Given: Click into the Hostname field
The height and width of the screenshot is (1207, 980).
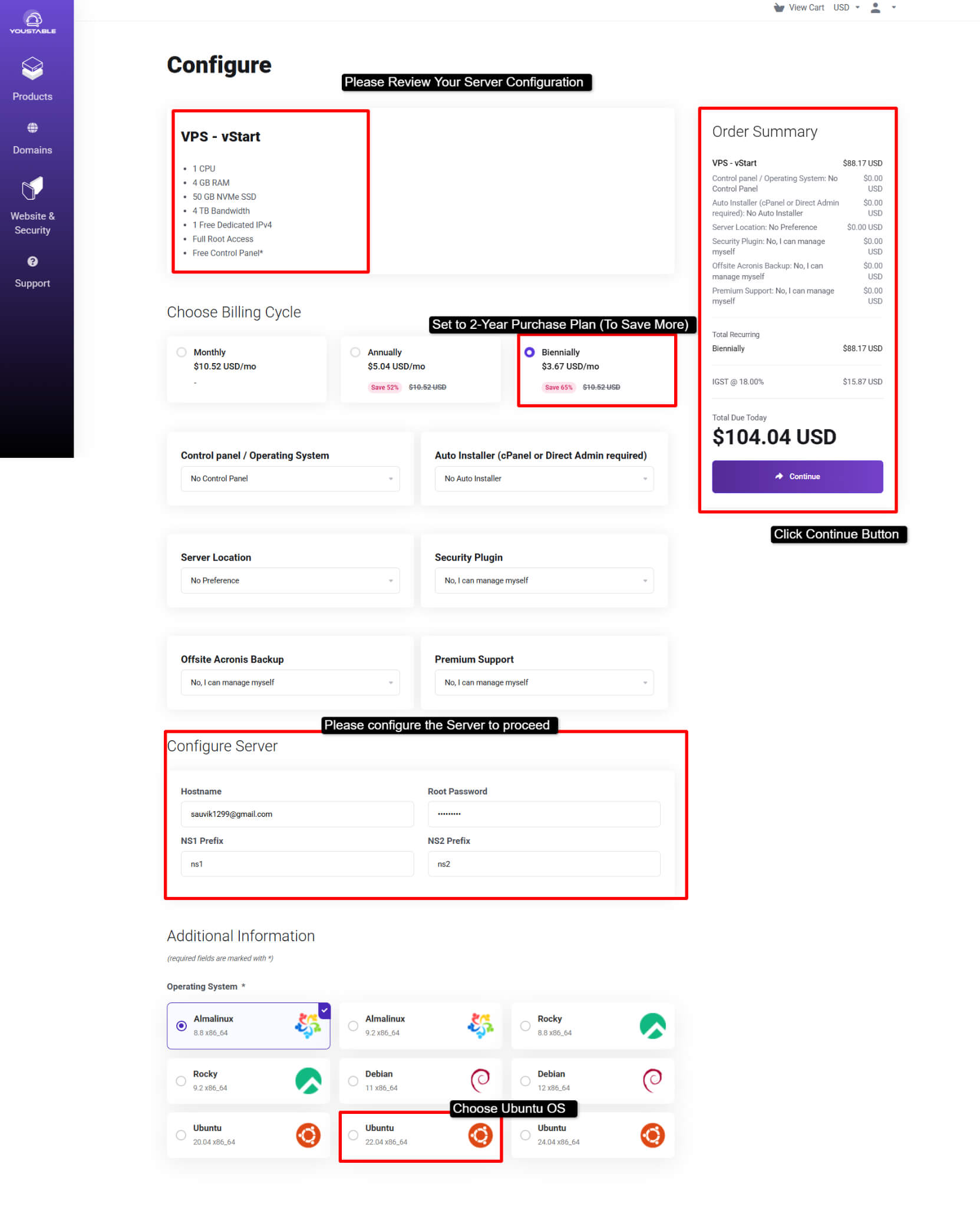Looking at the screenshot, I should point(297,814).
